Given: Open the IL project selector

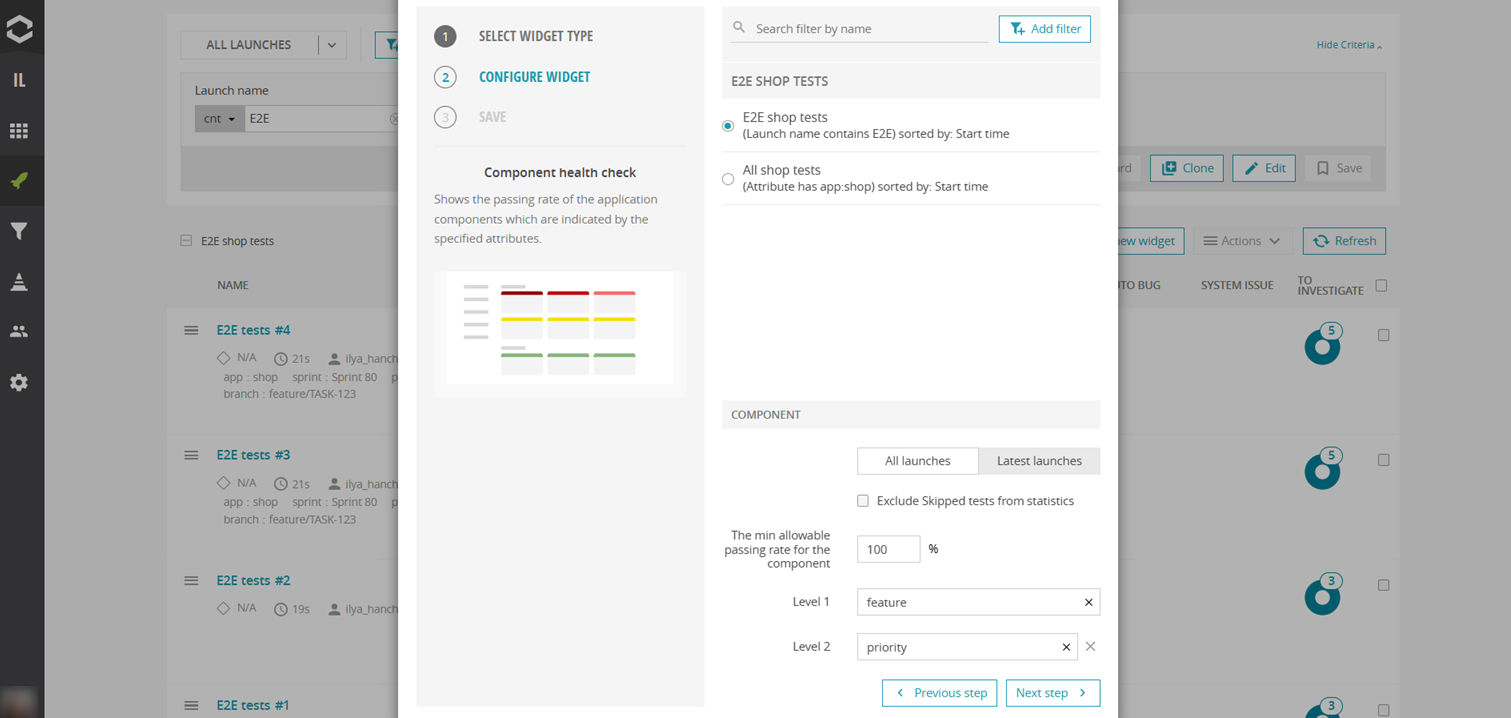Looking at the screenshot, I should pos(19,81).
